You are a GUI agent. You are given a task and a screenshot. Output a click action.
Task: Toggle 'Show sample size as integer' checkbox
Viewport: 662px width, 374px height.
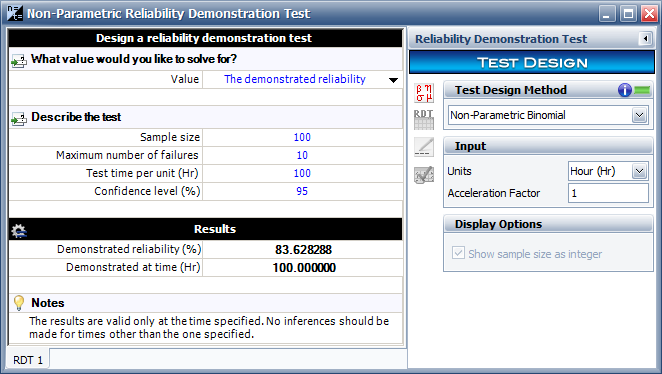click(458, 253)
